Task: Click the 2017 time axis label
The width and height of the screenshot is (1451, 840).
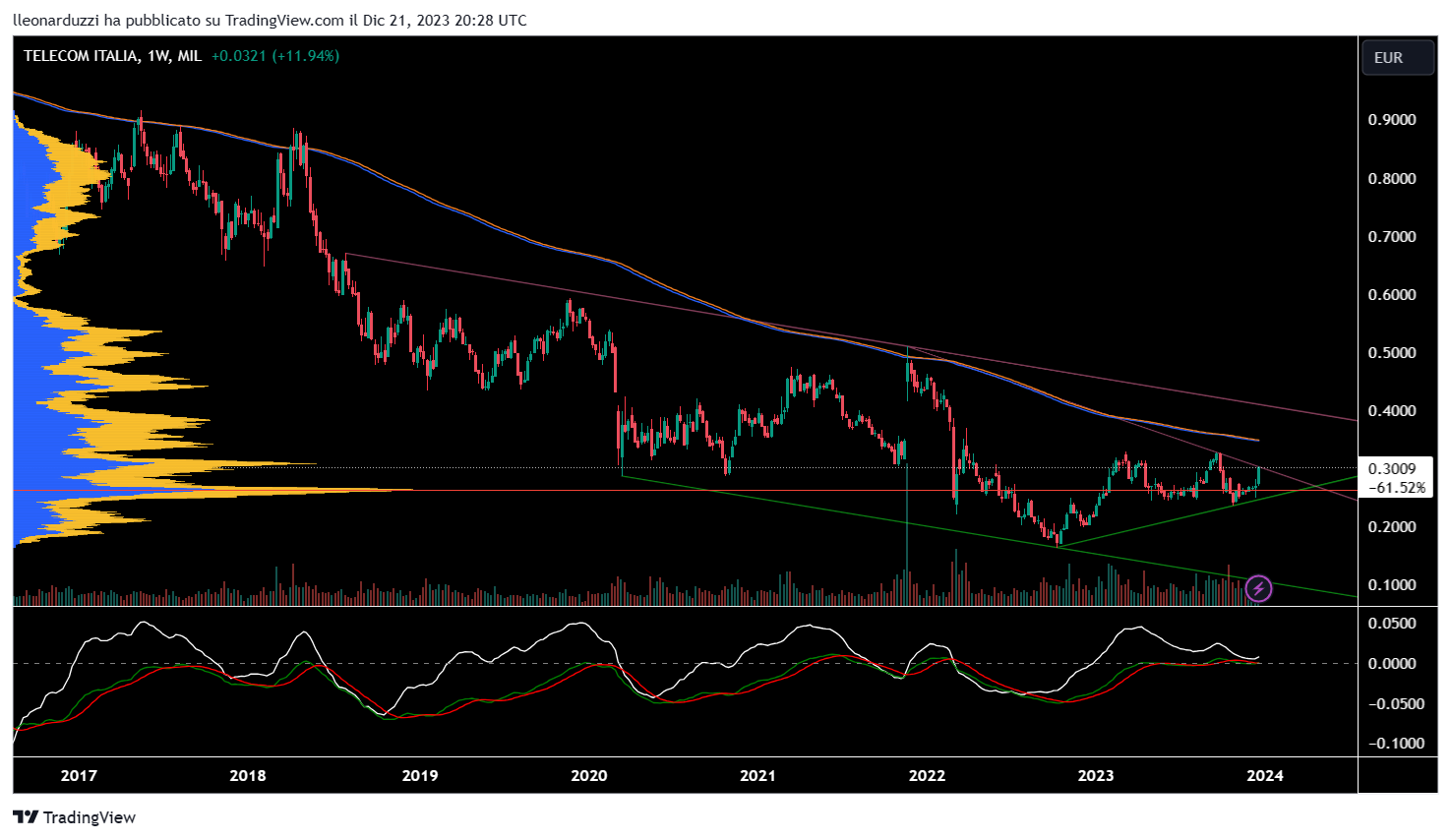Action: pos(79,776)
